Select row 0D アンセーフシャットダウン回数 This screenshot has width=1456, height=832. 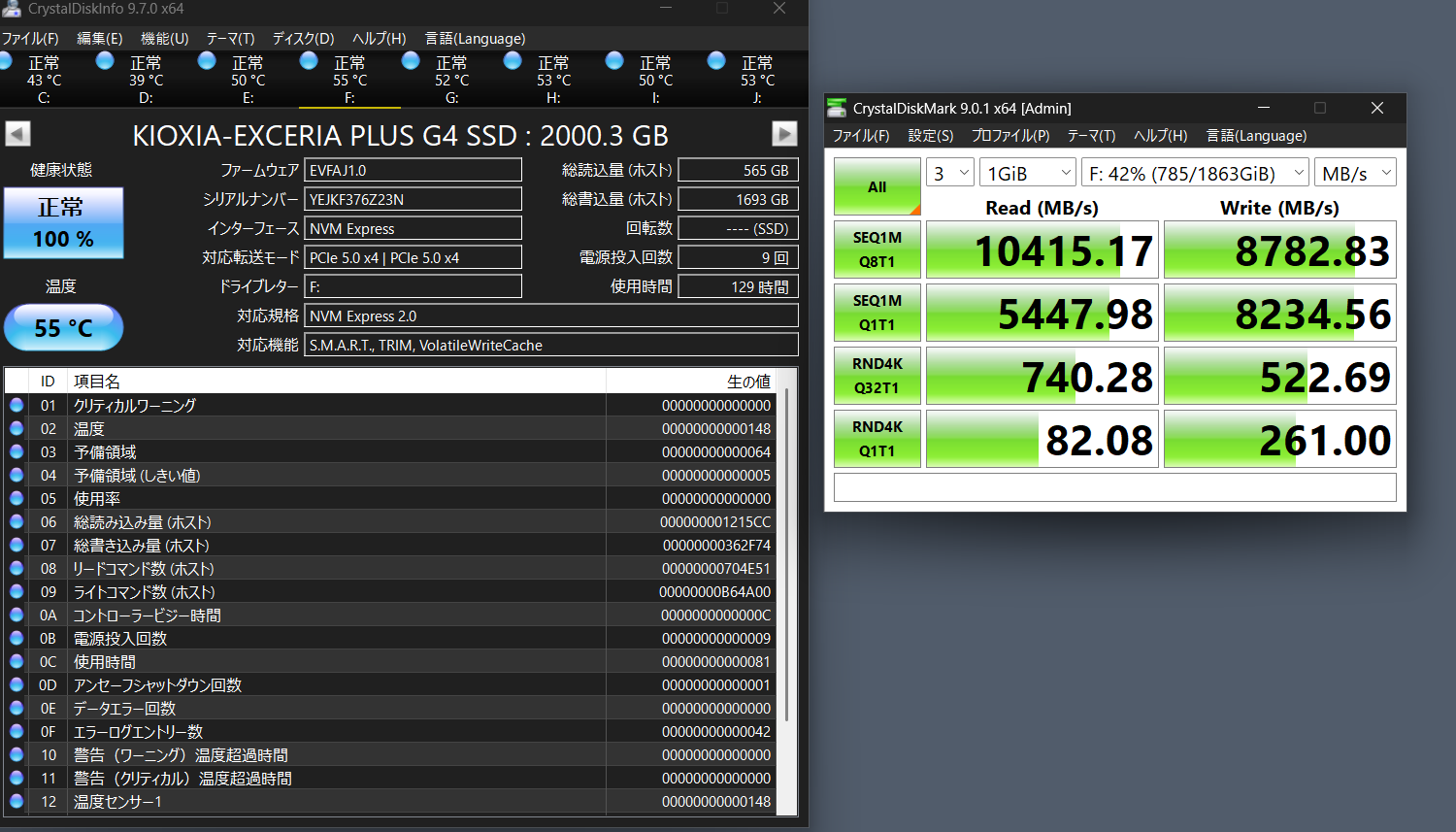pyautogui.click(x=390, y=684)
